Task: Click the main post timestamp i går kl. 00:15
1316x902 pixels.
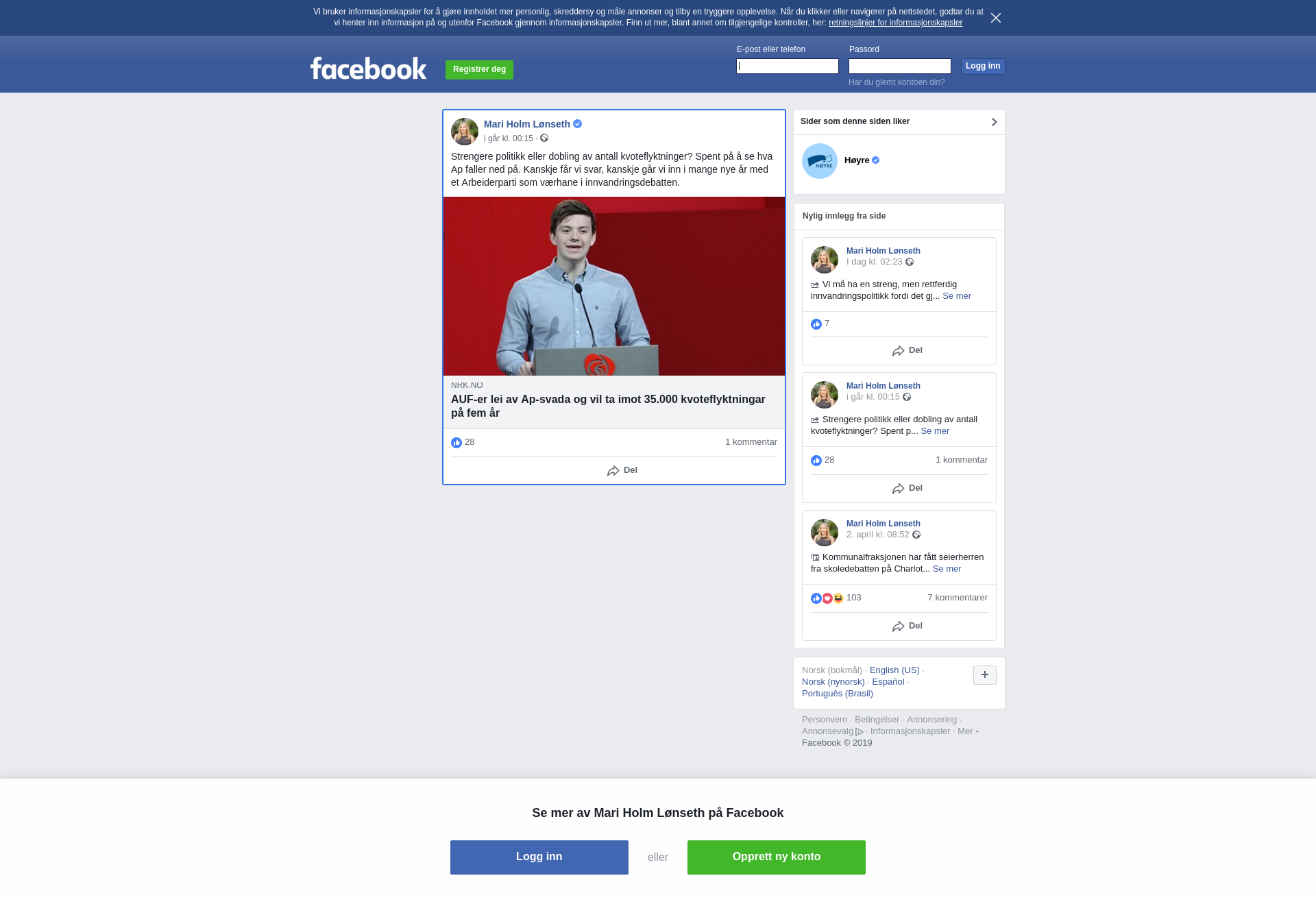Action: click(x=509, y=138)
